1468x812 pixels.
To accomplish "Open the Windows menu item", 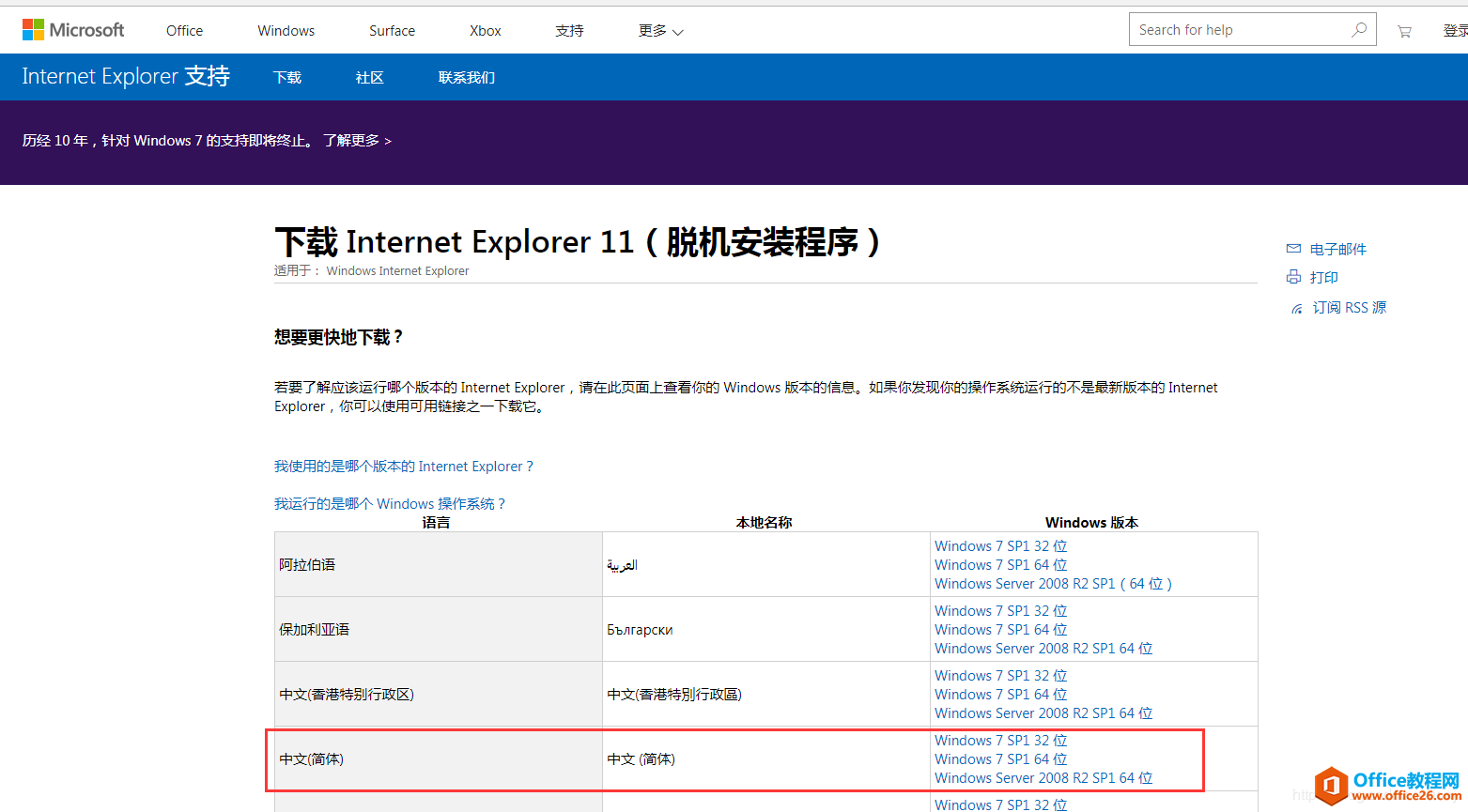I will pyautogui.click(x=286, y=31).
